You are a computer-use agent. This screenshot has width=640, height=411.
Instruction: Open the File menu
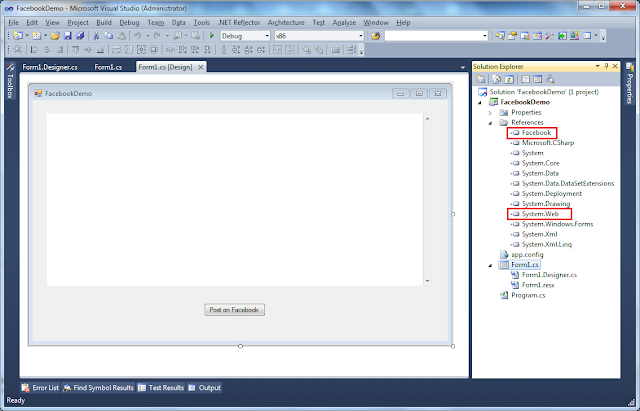pos(13,22)
